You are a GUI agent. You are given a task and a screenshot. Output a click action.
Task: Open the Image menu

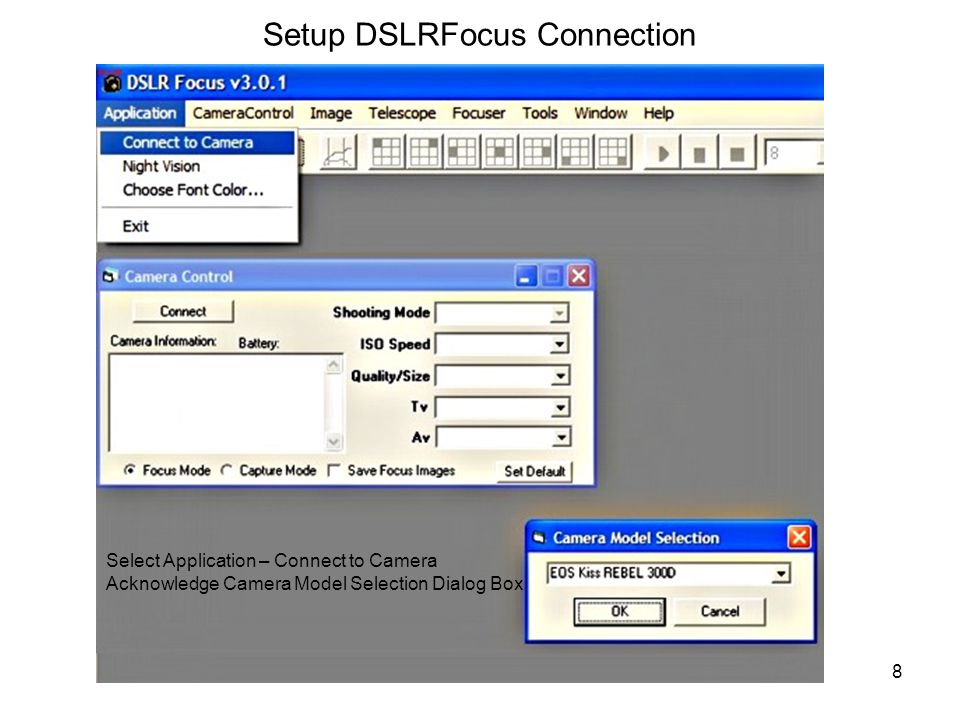pyautogui.click(x=331, y=113)
